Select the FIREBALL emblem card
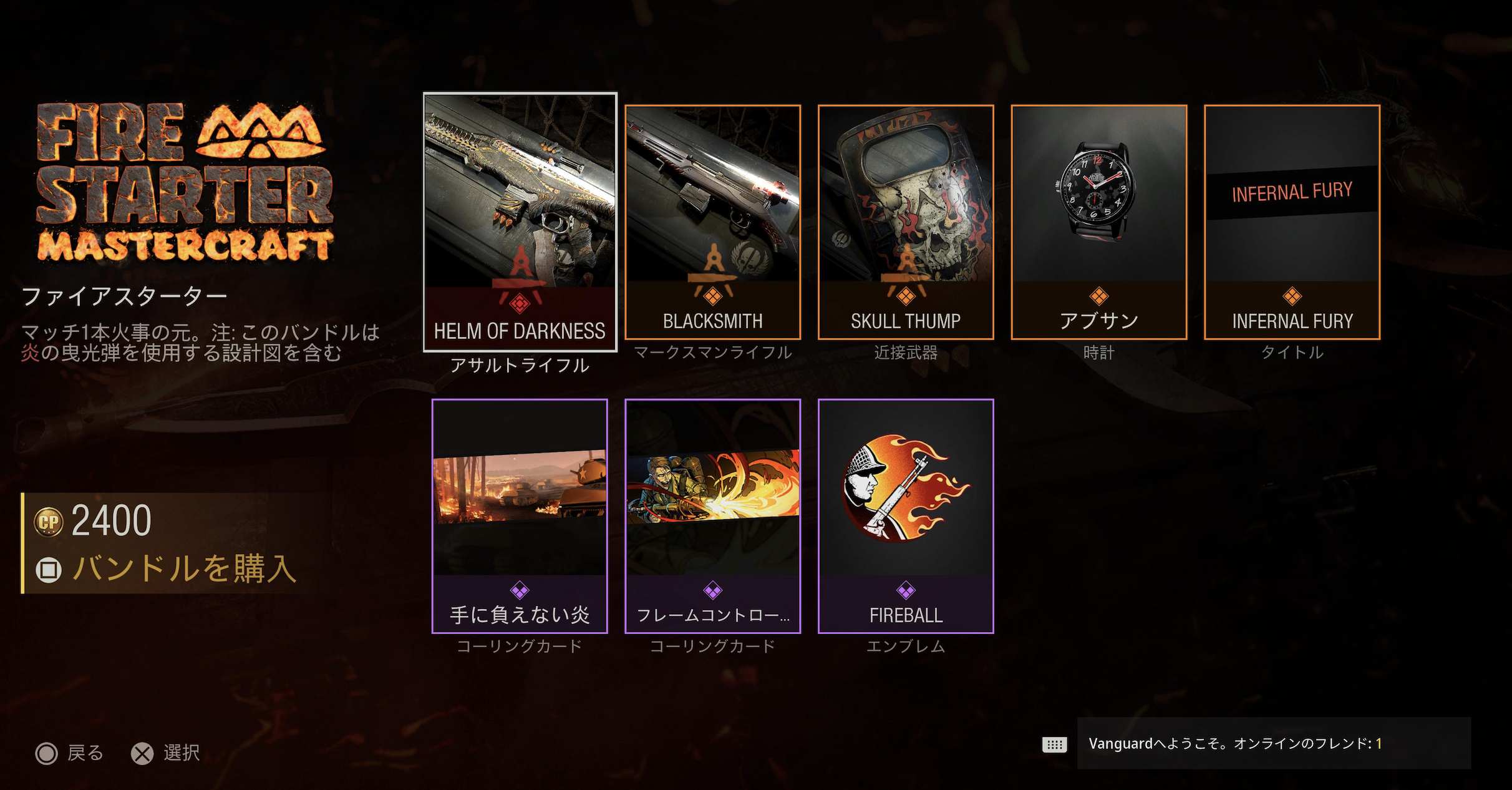1512x790 pixels. (906, 516)
